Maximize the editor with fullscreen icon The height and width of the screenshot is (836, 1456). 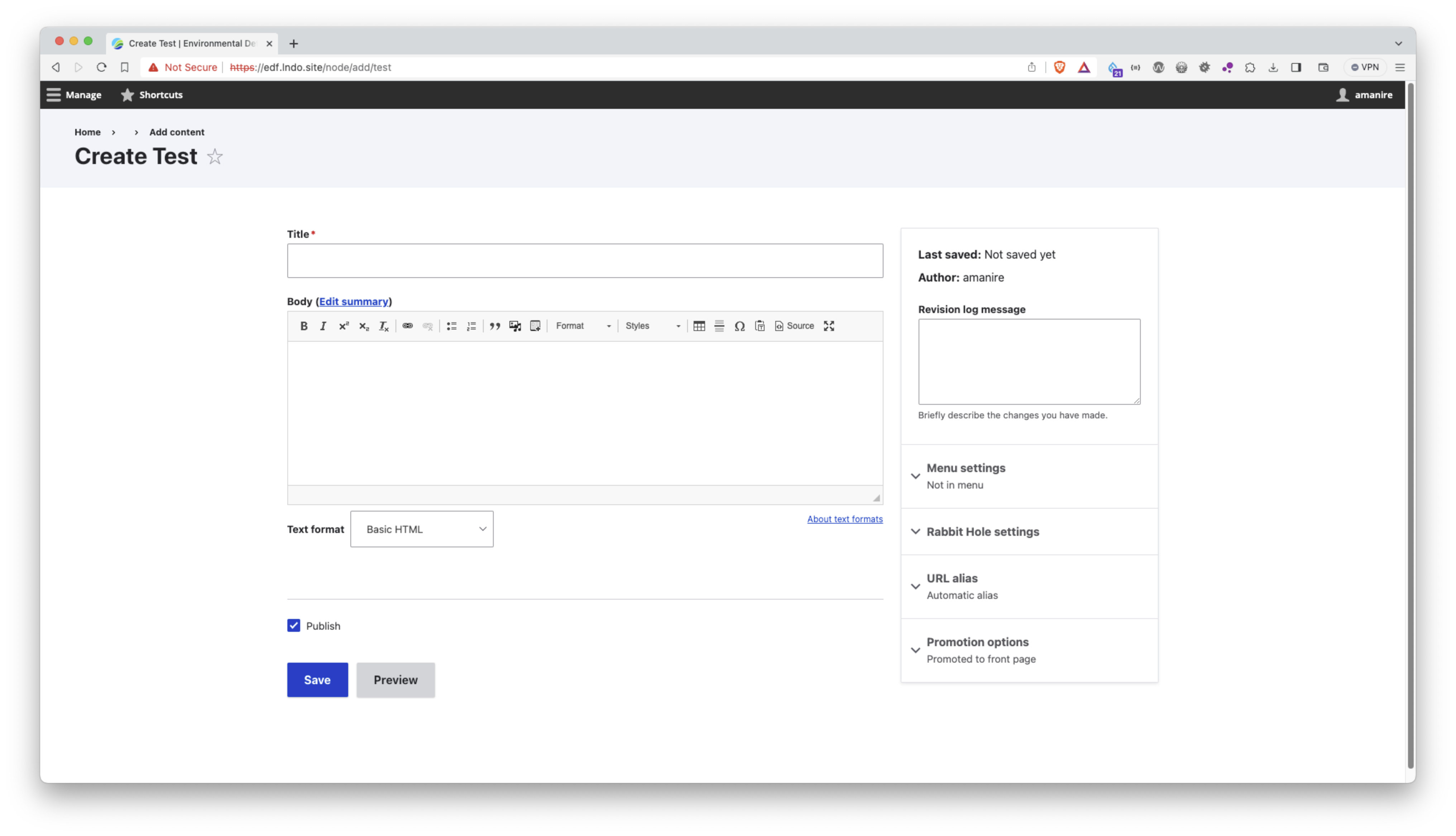click(828, 326)
